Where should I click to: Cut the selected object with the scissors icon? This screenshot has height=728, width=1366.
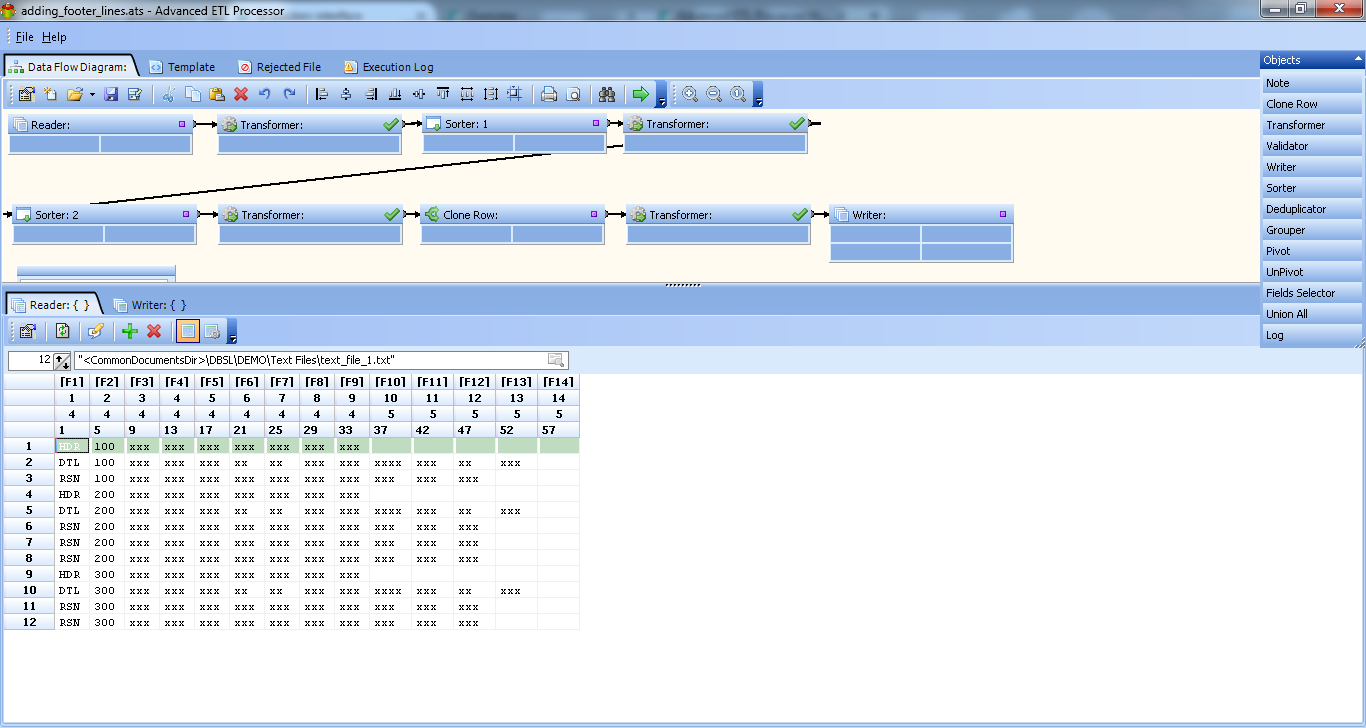(169, 95)
